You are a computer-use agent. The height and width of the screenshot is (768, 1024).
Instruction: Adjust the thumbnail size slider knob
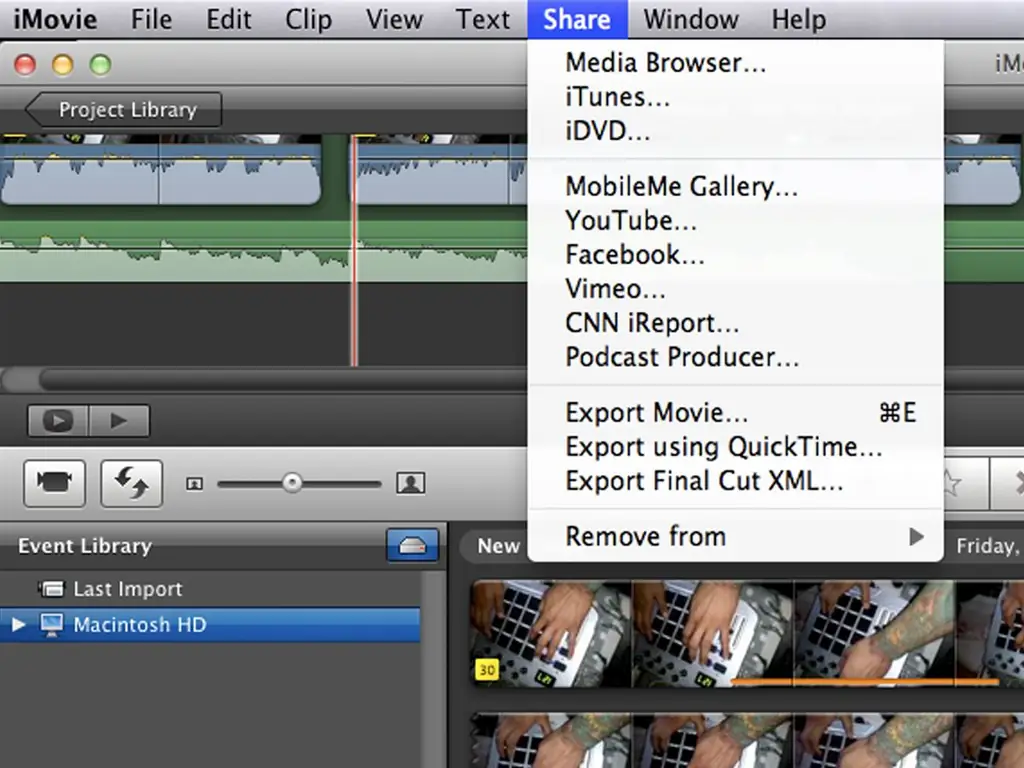click(292, 483)
